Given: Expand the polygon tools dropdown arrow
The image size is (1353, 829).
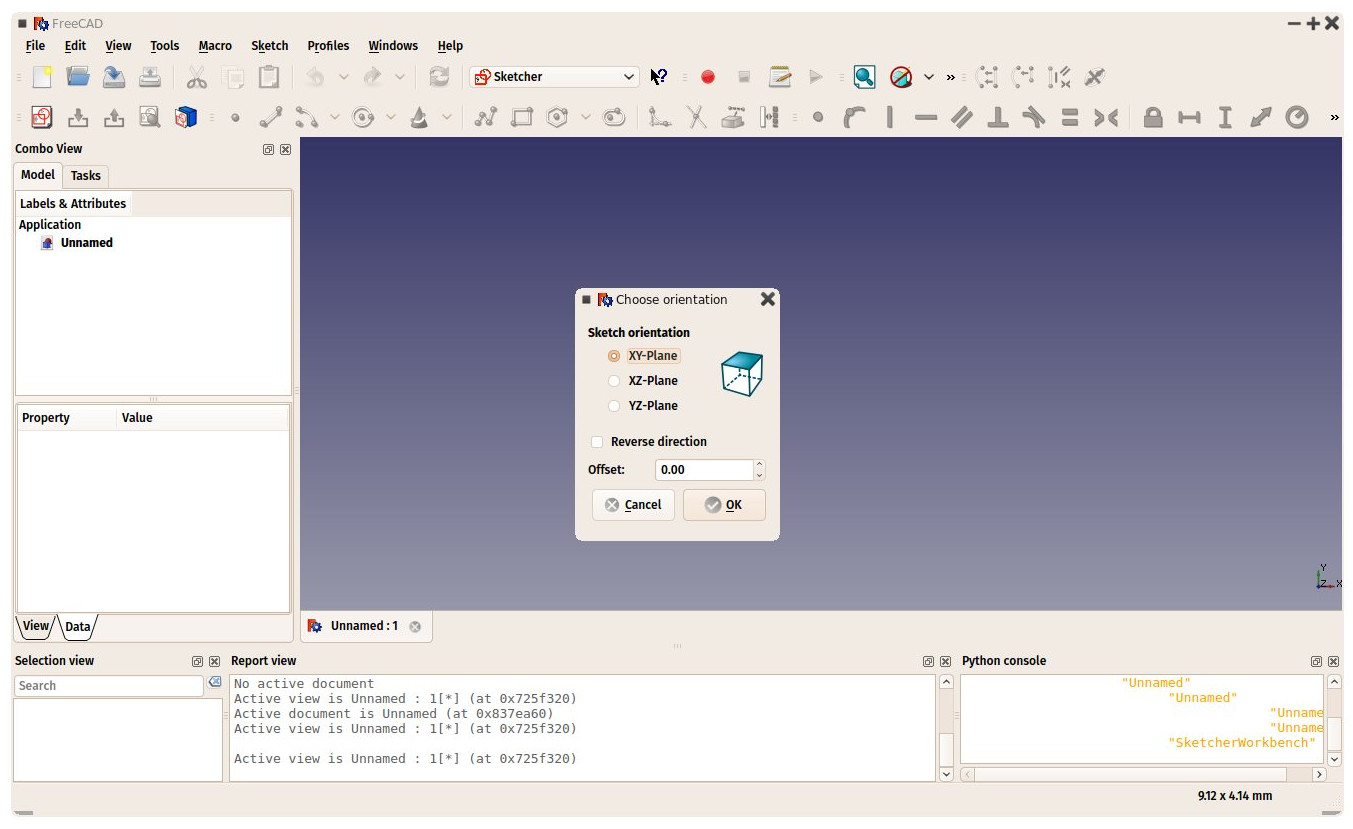Looking at the screenshot, I should point(586,117).
